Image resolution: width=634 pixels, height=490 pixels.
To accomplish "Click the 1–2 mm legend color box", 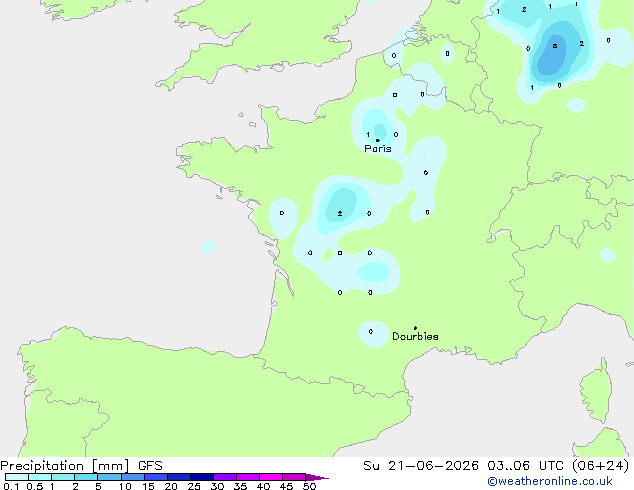I will [x=63, y=477].
